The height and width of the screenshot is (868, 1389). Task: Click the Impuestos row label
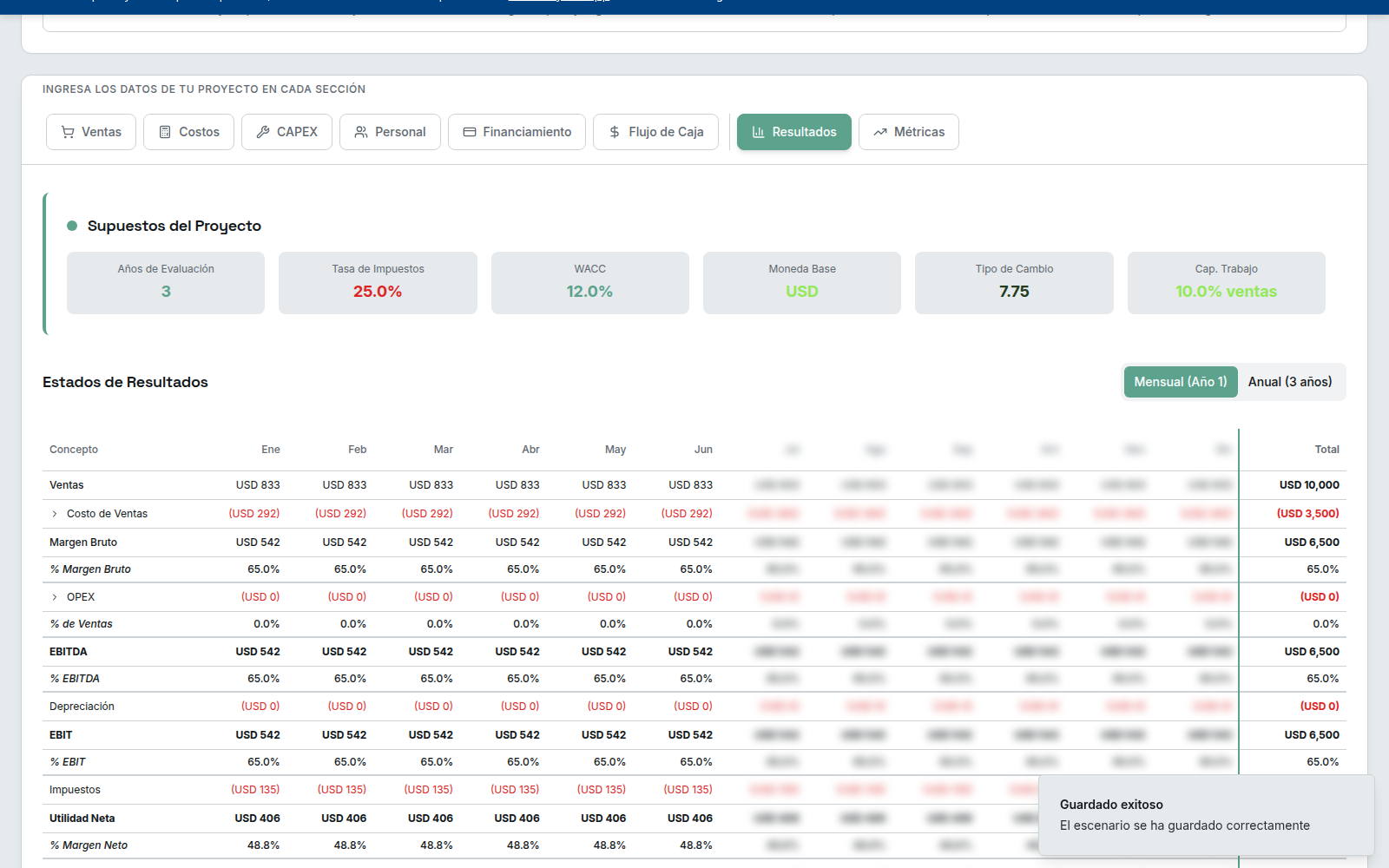[x=75, y=790]
